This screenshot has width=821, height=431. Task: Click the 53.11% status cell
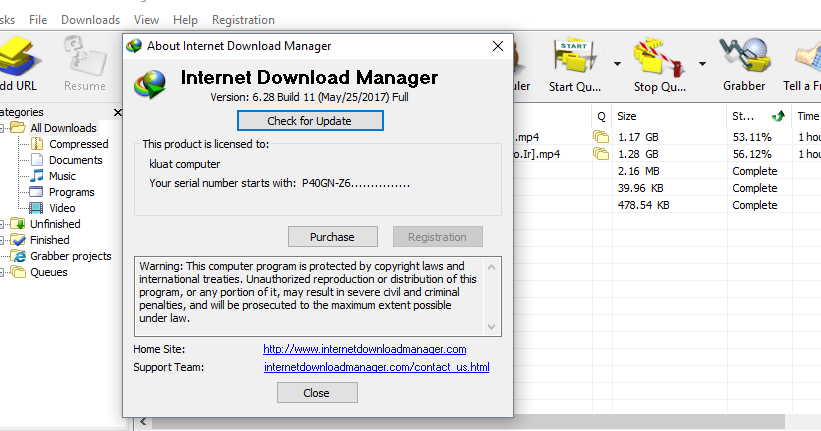752,137
